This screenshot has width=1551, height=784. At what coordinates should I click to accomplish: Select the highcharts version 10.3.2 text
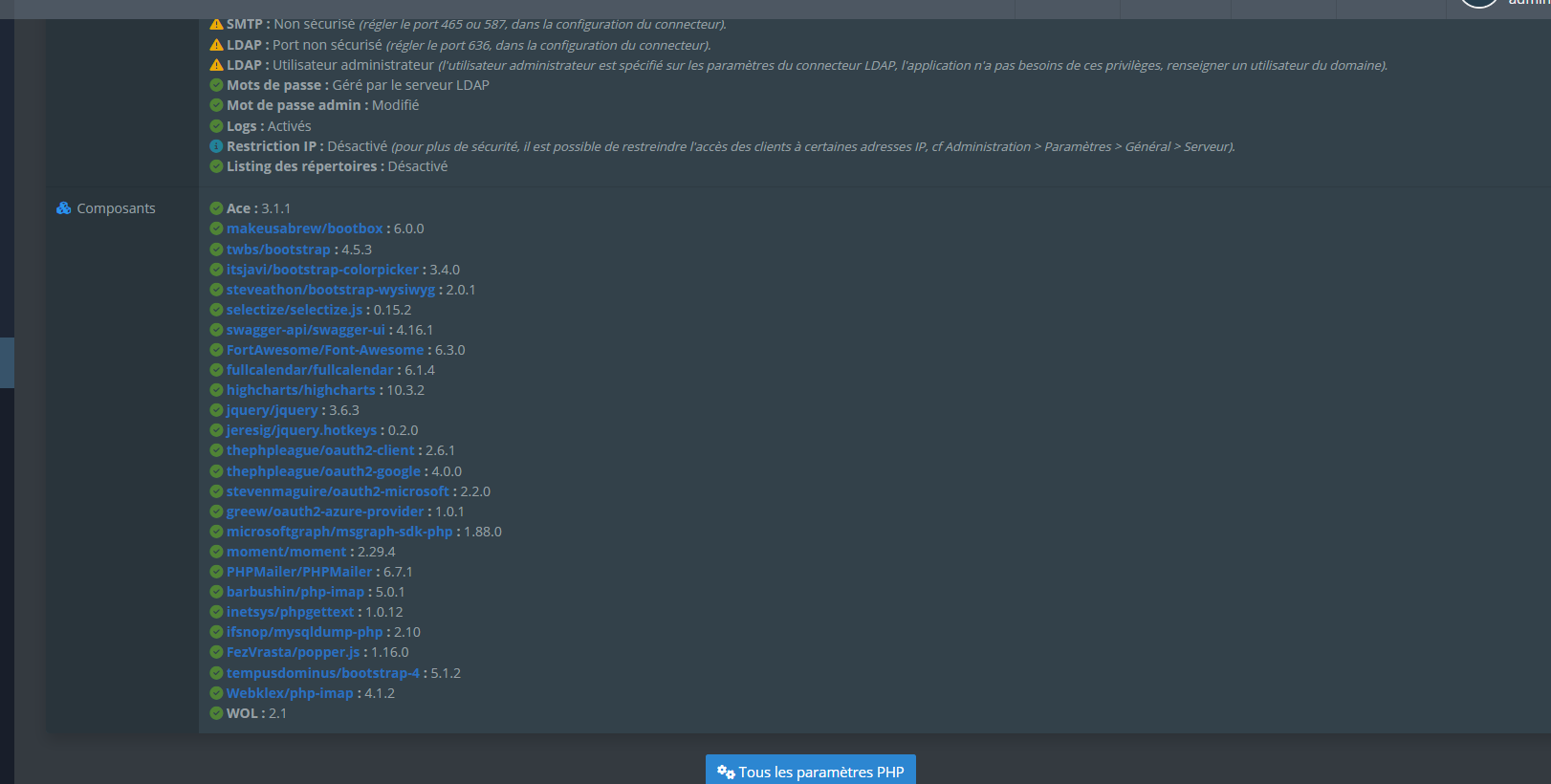[405, 390]
